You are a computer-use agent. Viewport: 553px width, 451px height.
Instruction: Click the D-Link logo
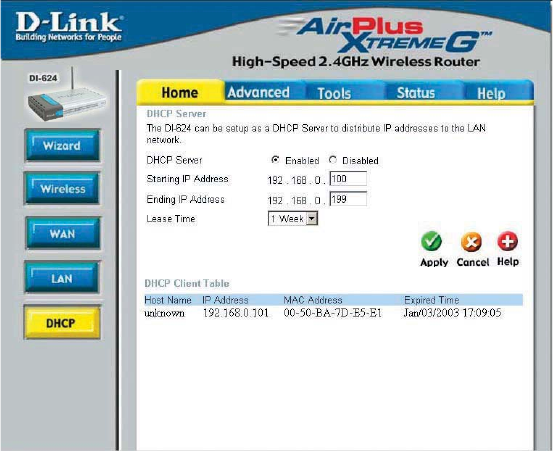[69, 27]
